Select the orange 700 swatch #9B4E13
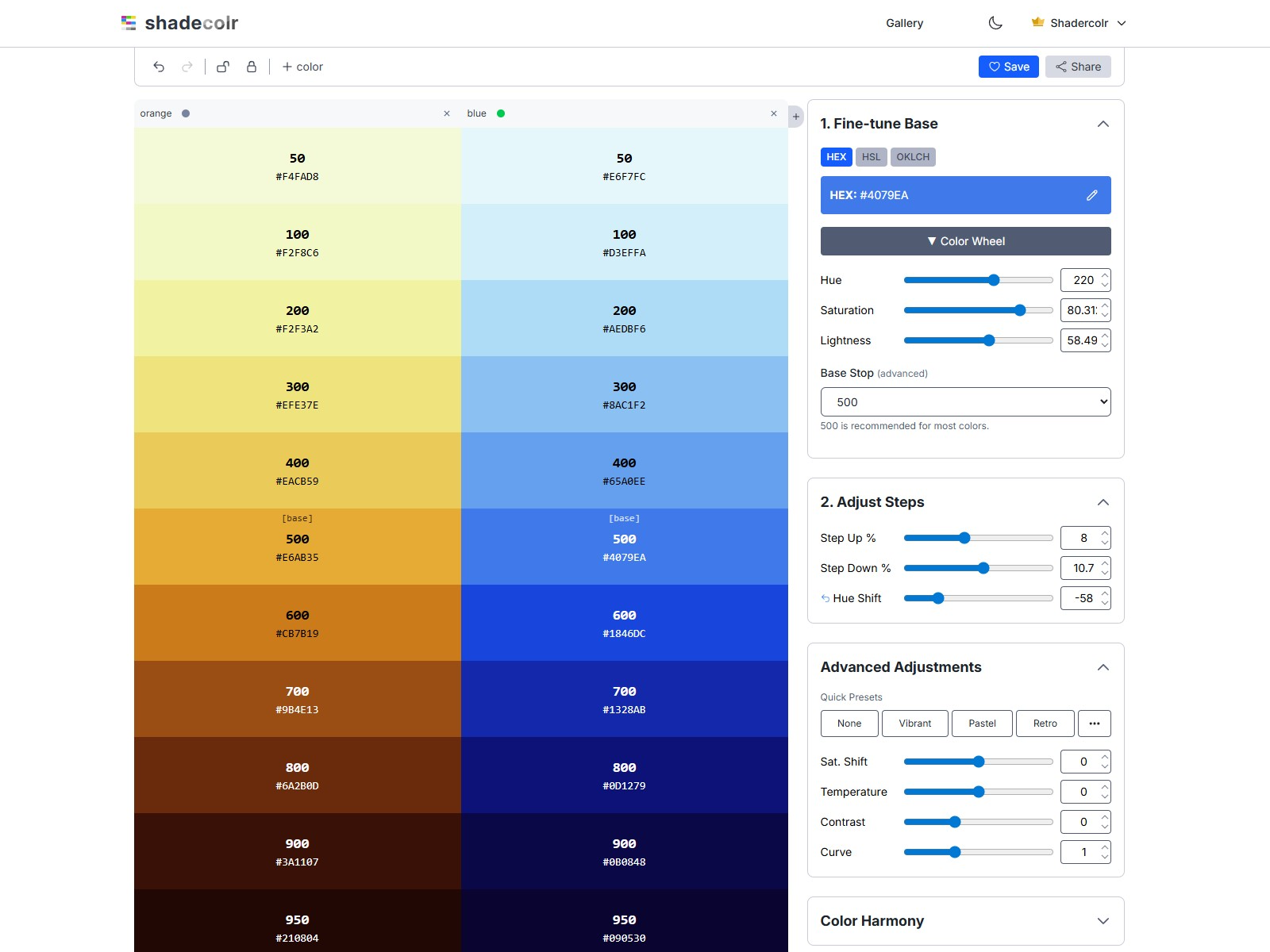 pyautogui.click(x=298, y=699)
